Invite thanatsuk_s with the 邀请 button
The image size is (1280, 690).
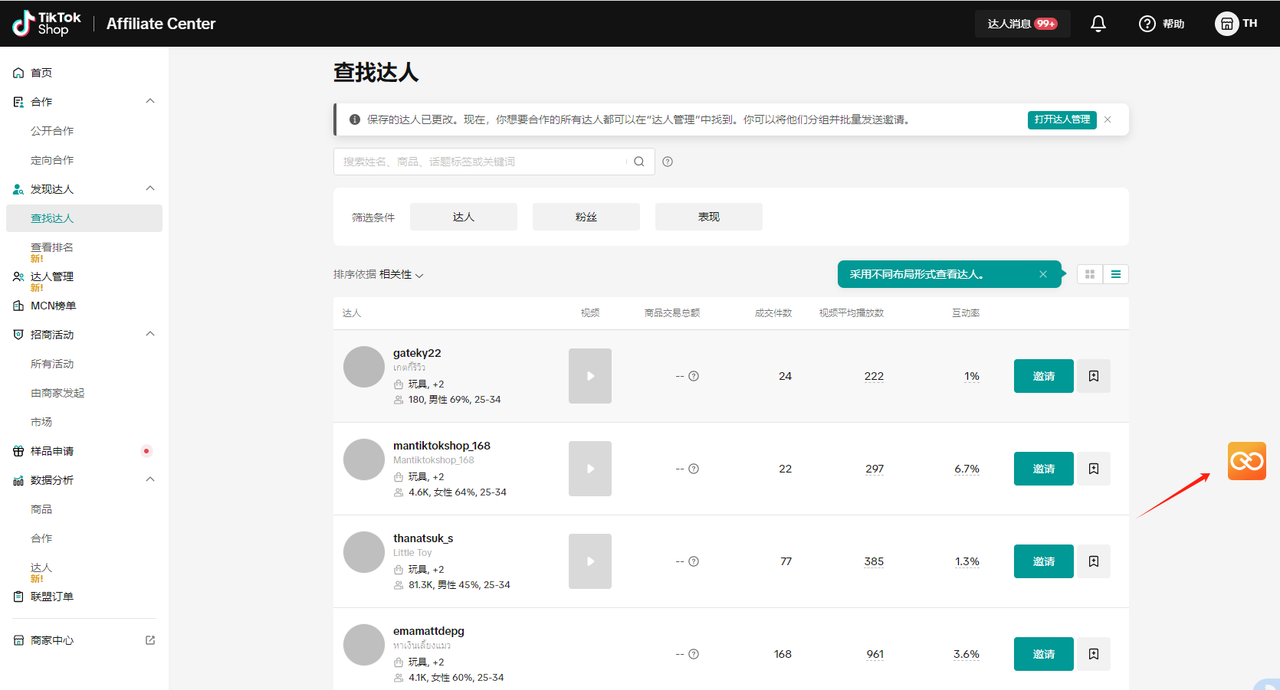[1044, 561]
